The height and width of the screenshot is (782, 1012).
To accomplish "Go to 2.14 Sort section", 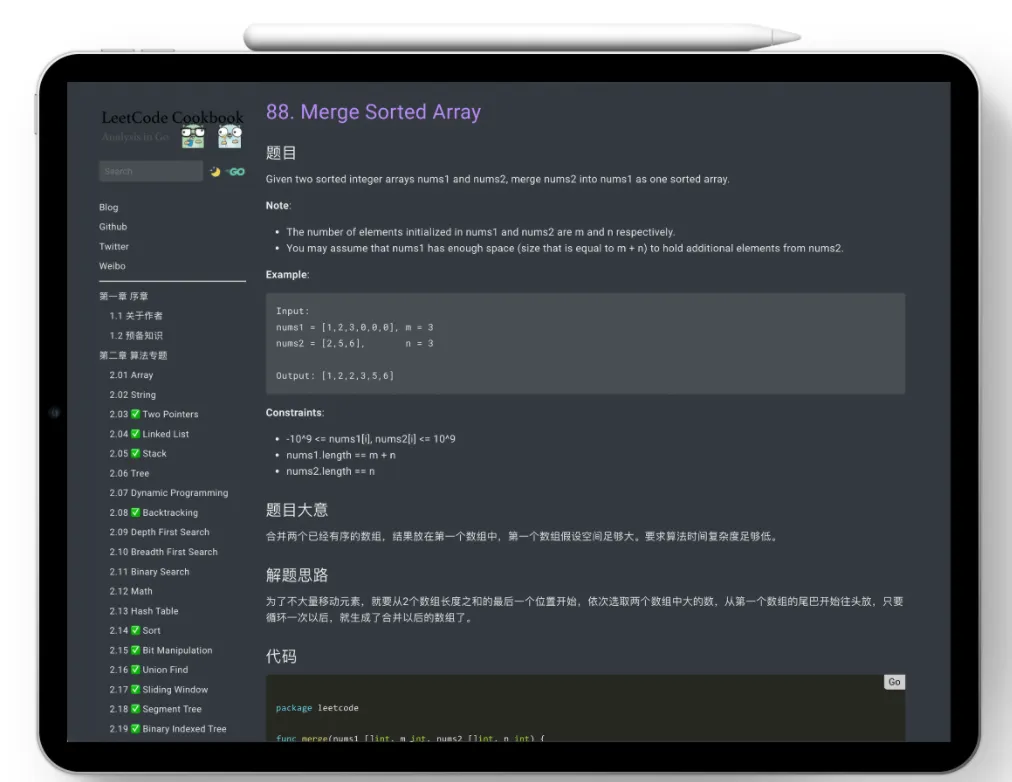I will [135, 630].
